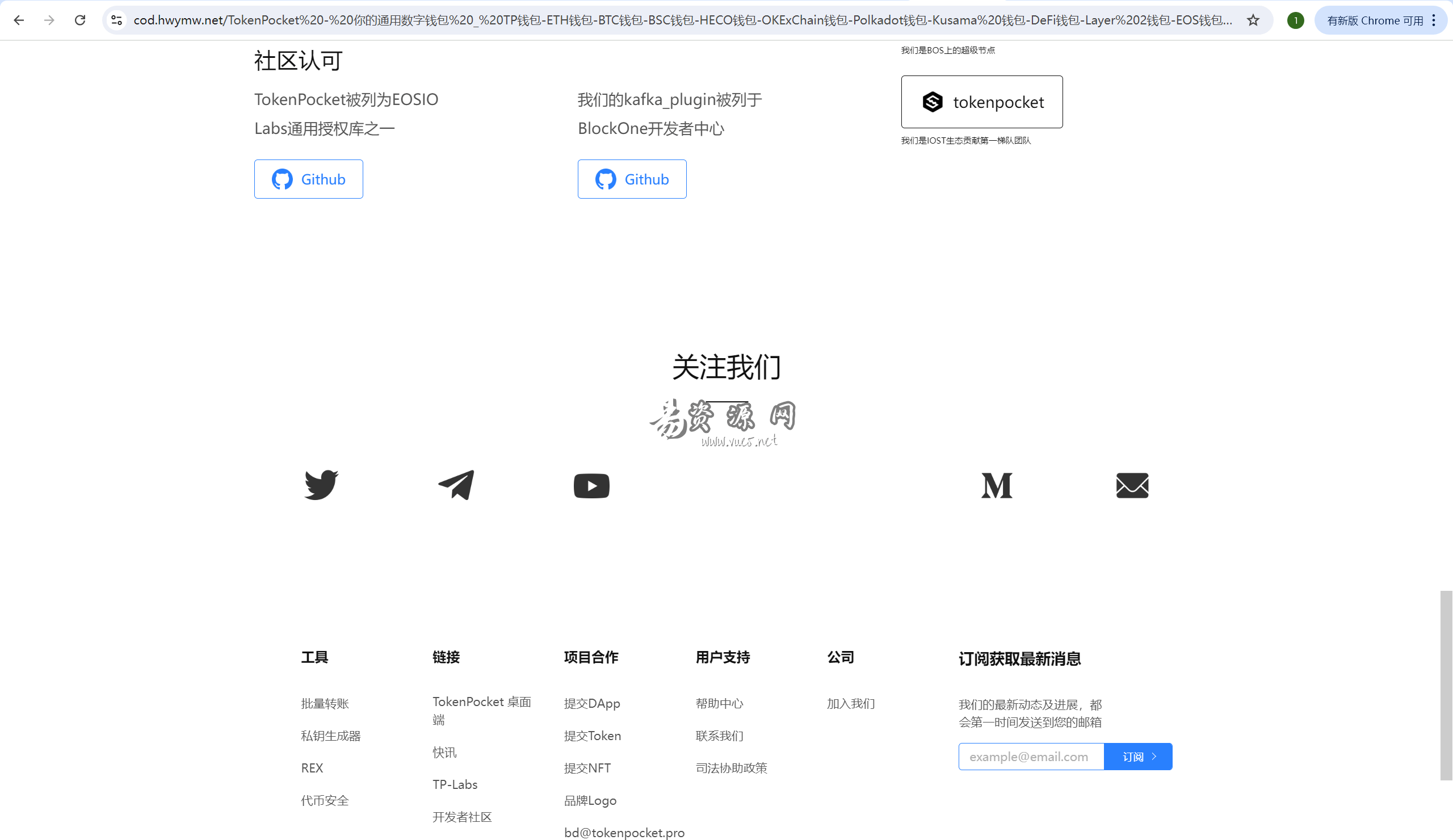Viewport: 1453px width, 840px height.
Task: Open the REX tool link
Action: tap(312, 768)
